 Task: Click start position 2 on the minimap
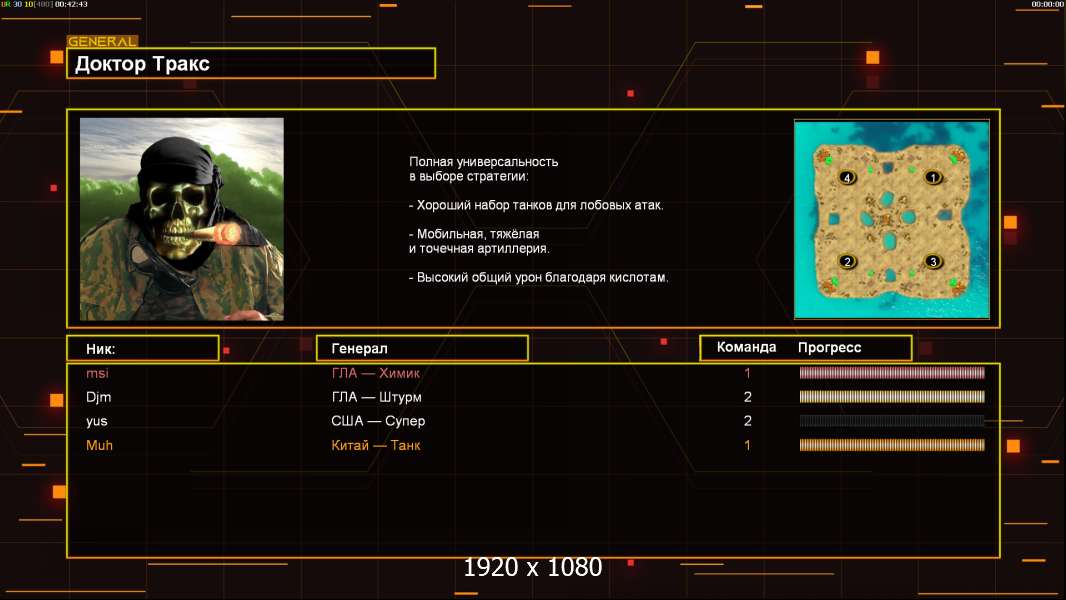click(847, 262)
